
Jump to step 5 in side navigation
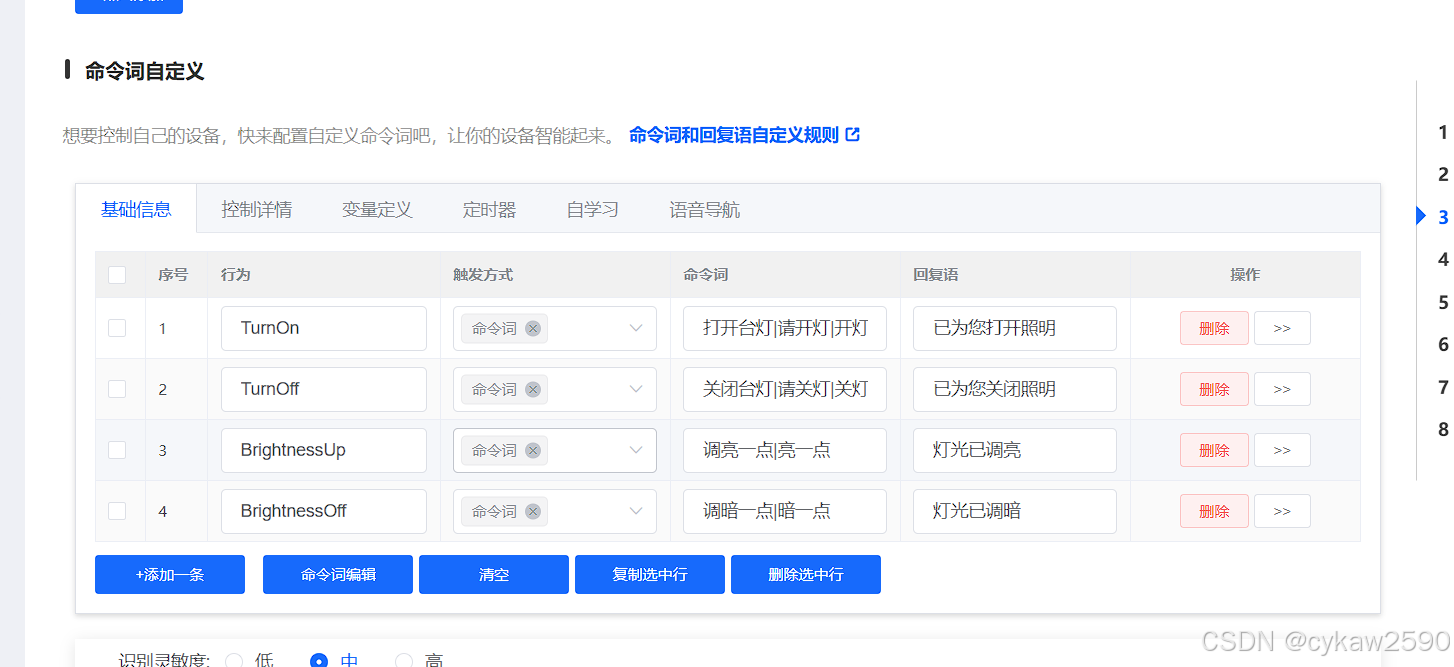(1443, 302)
